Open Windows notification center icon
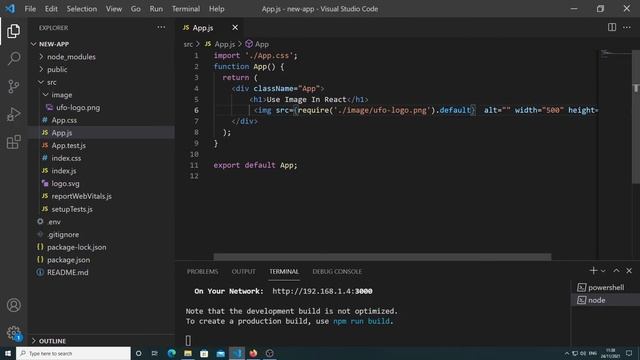The image size is (640, 360). (629, 353)
